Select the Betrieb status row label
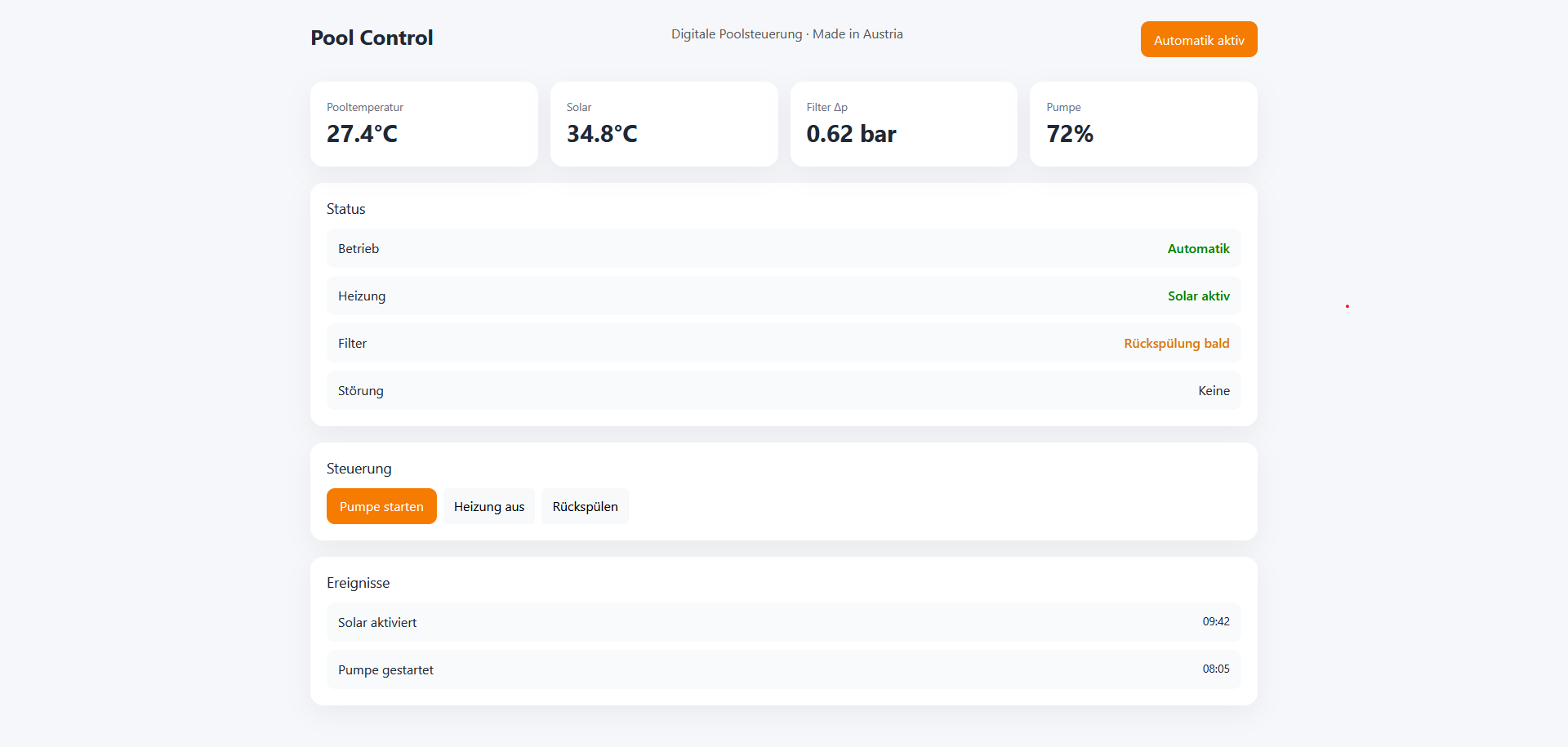 pos(359,248)
